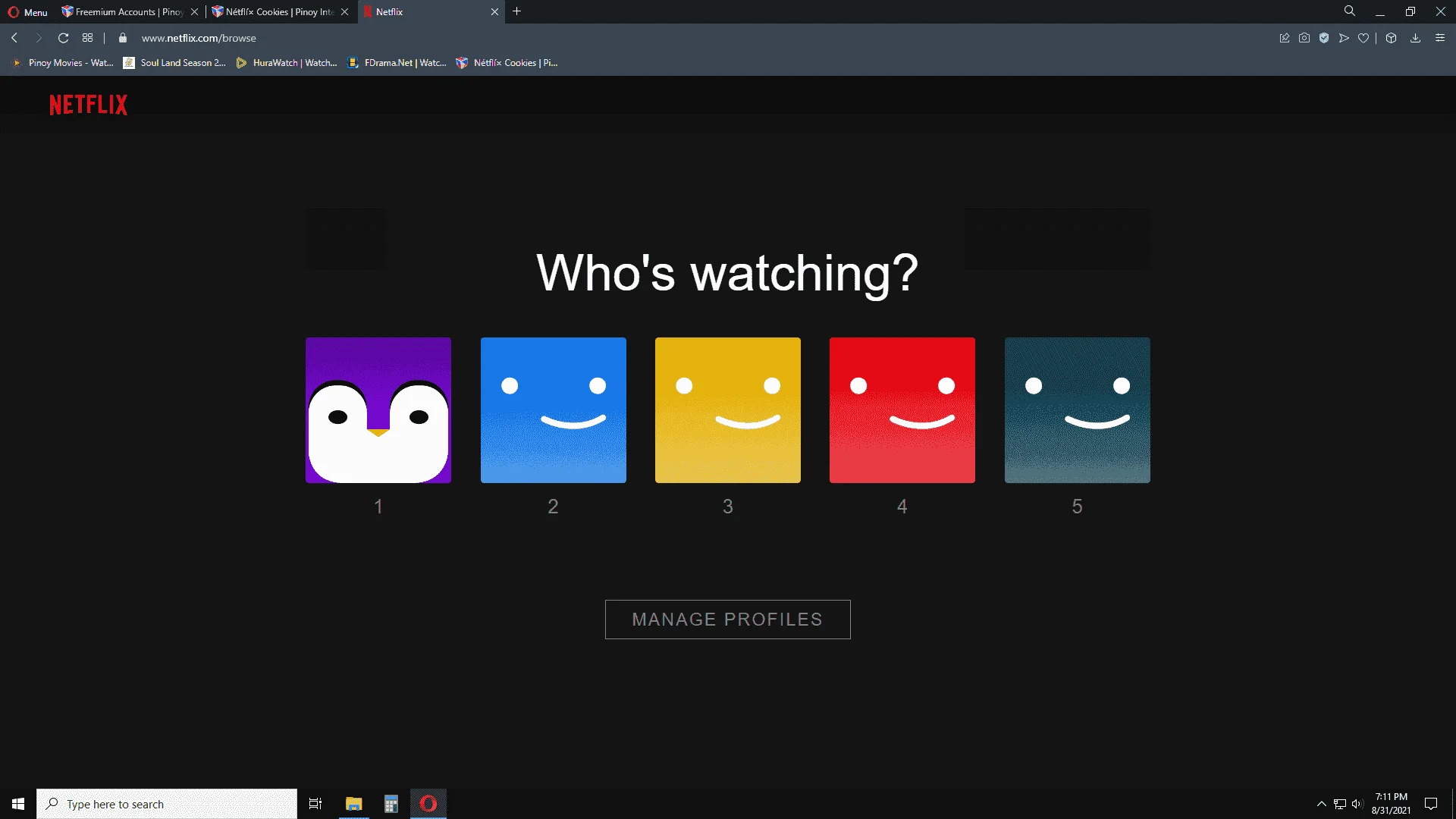Open the Pinboard save icon in toolbar
Image resolution: width=1456 pixels, height=819 pixels.
pyautogui.click(x=1285, y=38)
